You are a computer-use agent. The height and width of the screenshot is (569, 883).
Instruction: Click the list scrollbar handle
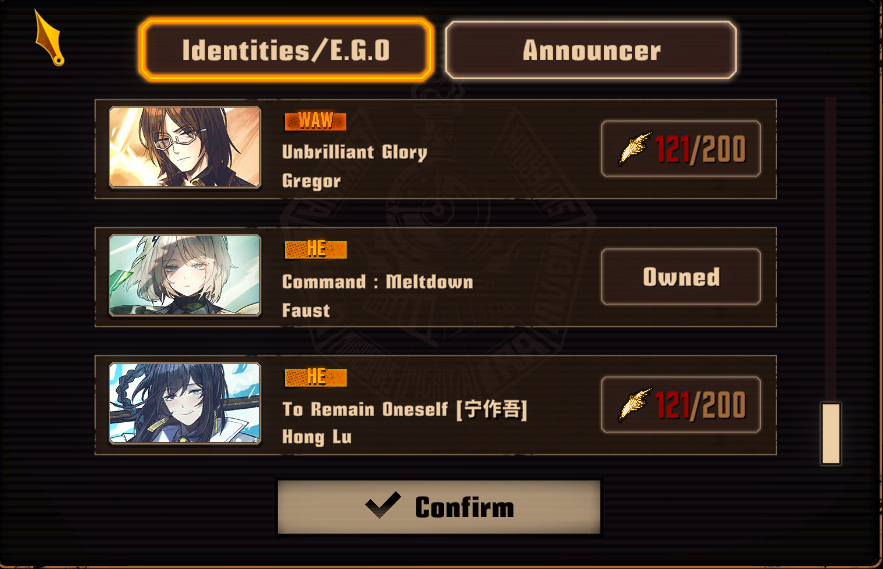tap(831, 433)
